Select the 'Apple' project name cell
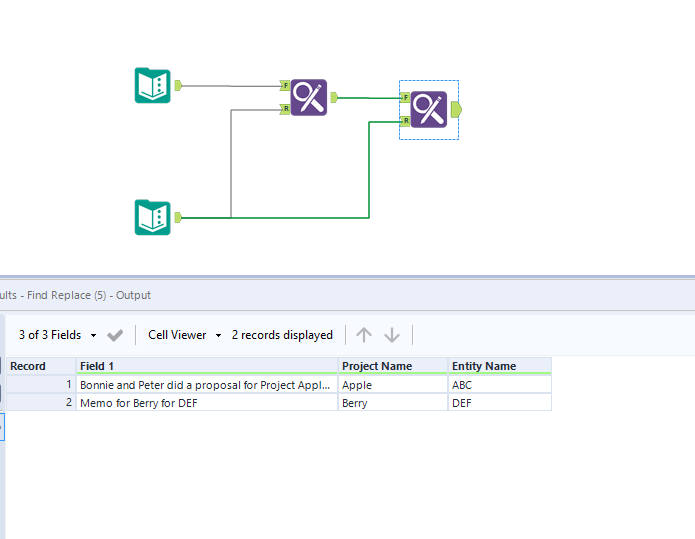 [393, 385]
